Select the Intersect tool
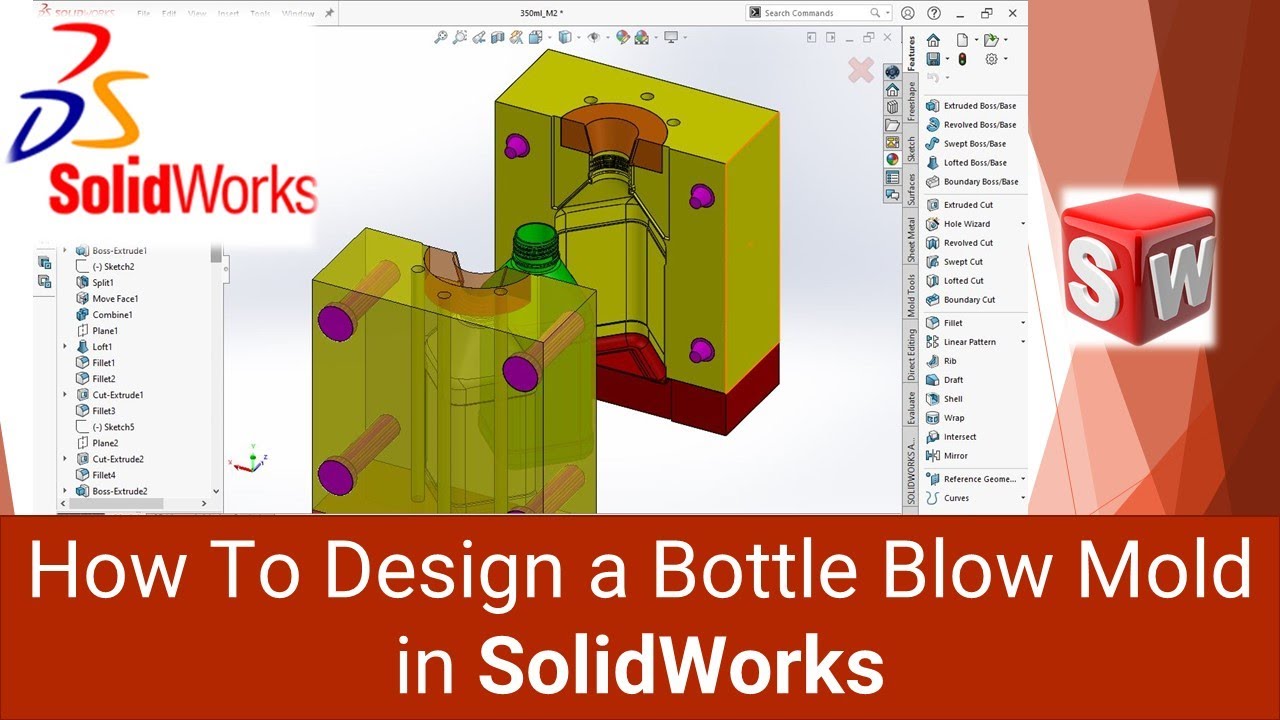 tap(951, 437)
